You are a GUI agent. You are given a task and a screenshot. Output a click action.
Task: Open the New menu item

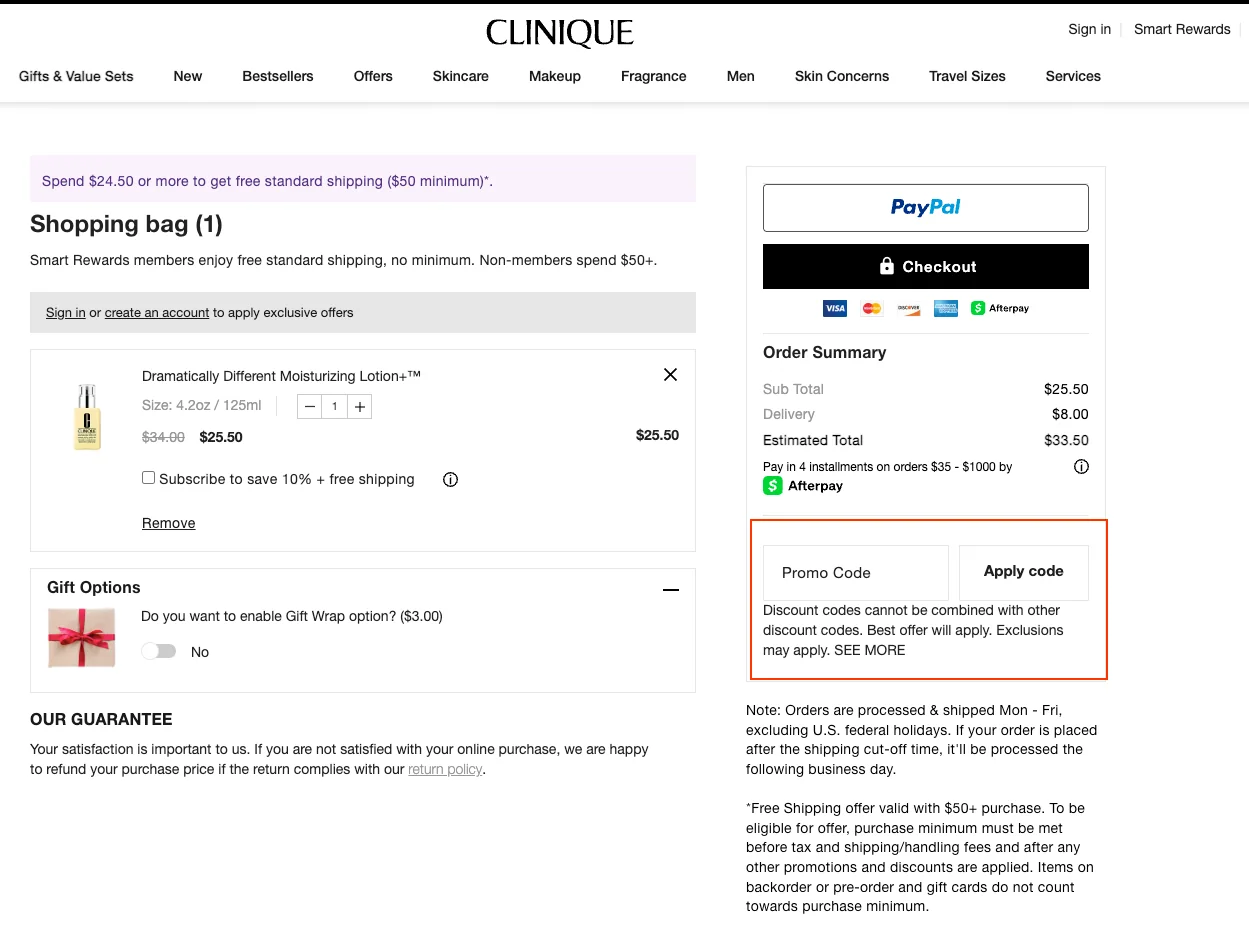188,76
